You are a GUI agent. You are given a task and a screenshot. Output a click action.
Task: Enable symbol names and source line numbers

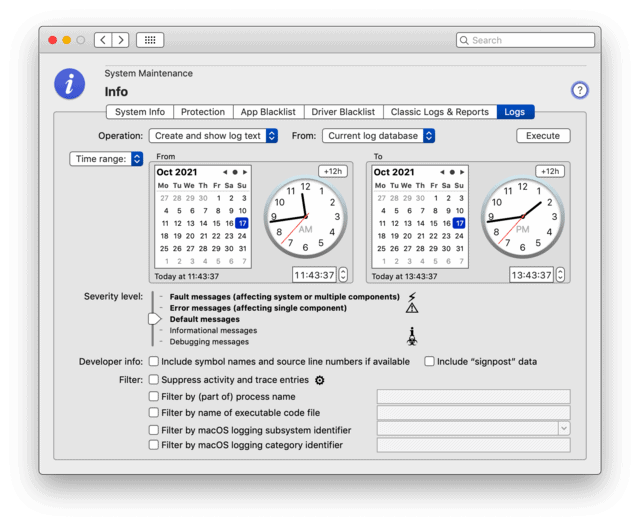tap(153, 361)
